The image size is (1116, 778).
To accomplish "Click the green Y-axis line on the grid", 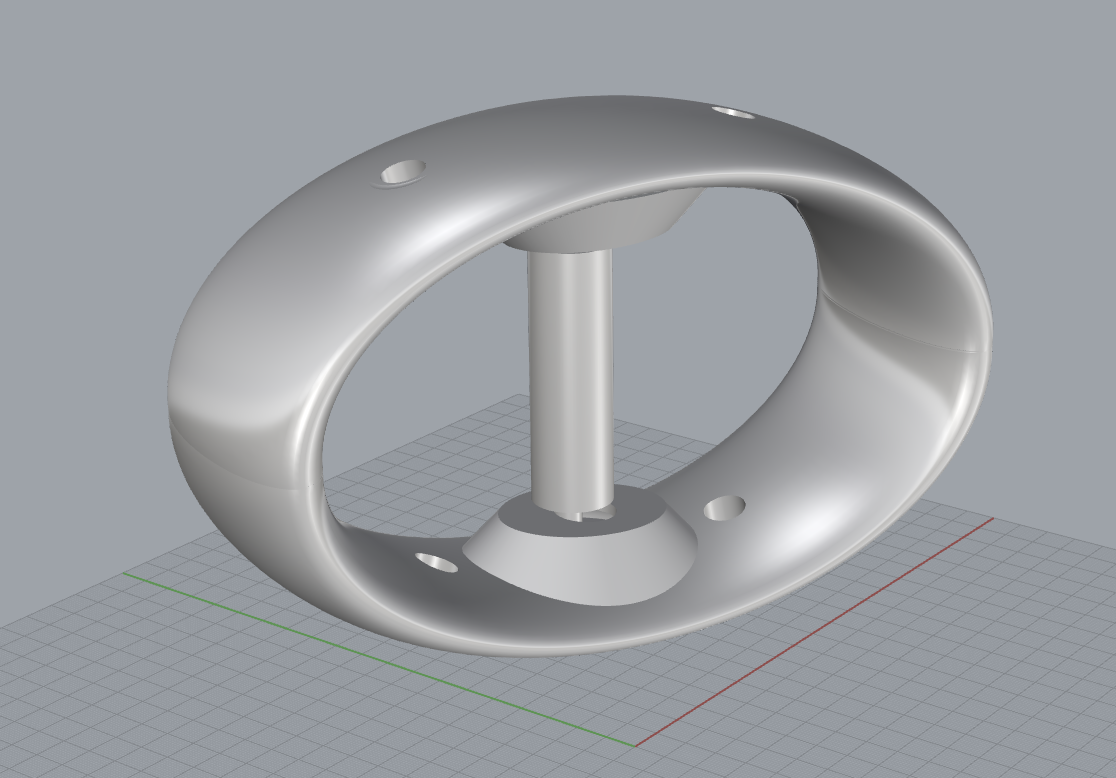I will (379, 659).
